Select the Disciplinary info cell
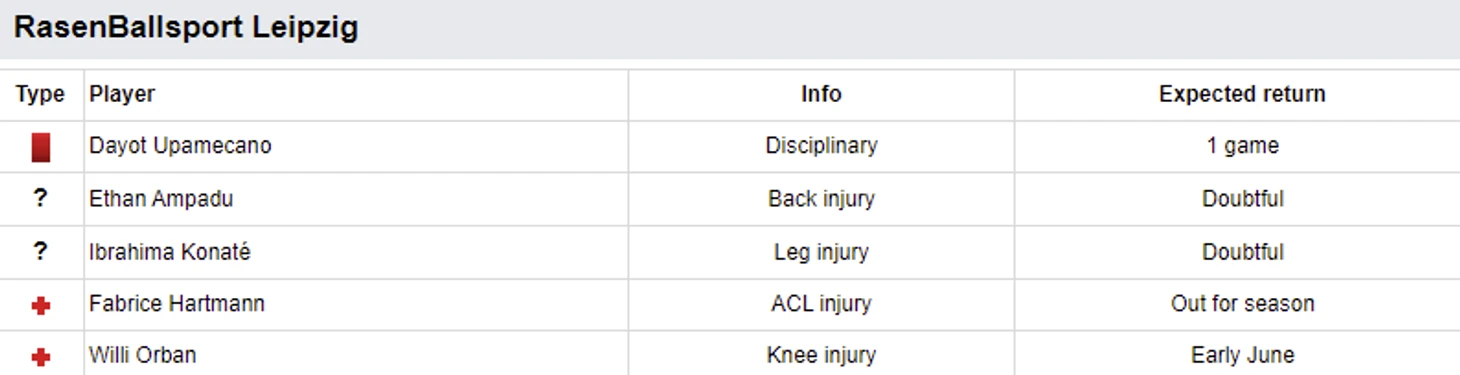Screen dimensions: 1460x375 pos(821,146)
